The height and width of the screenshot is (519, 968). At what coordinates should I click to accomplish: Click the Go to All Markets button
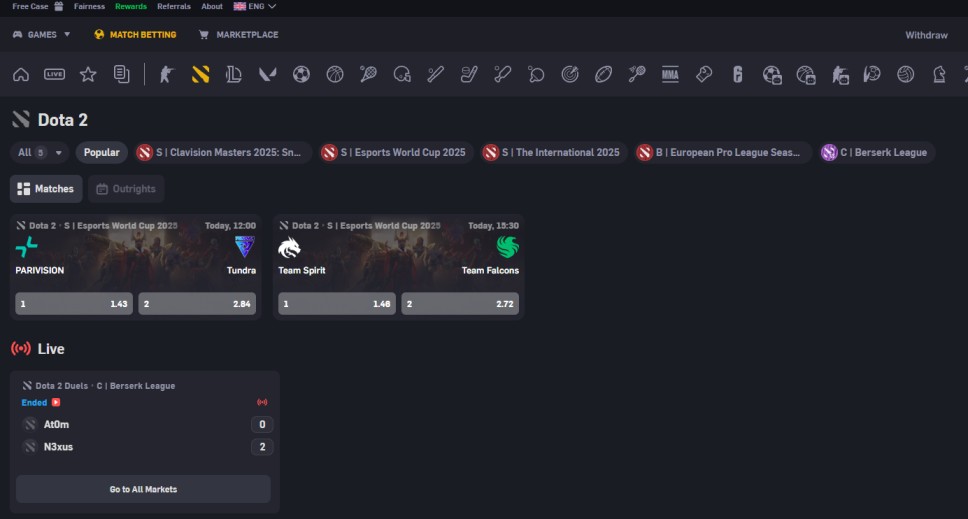point(143,489)
